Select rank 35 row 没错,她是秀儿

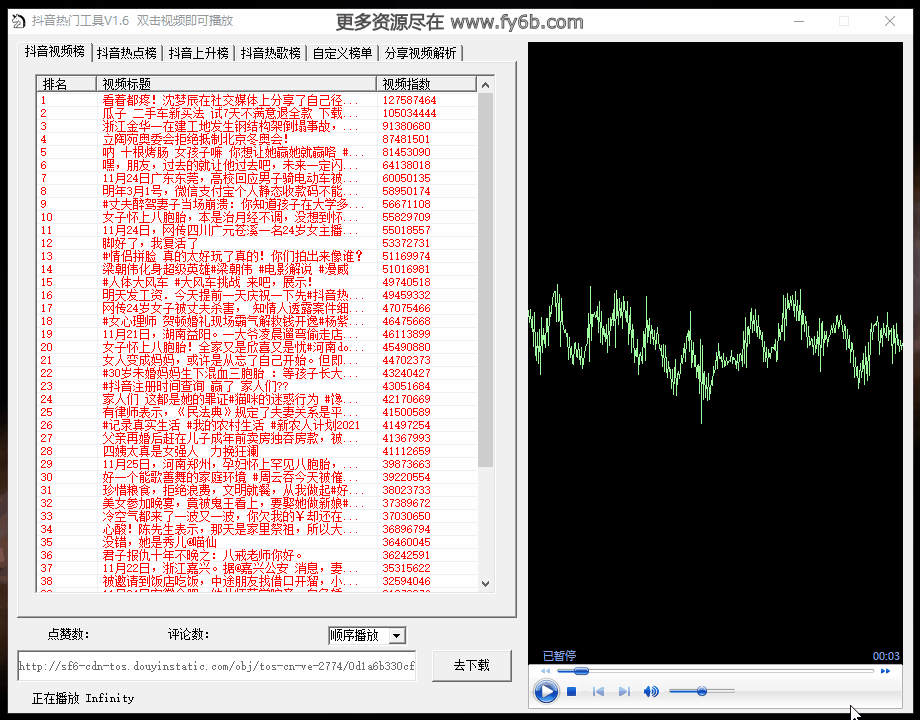point(257,542)
